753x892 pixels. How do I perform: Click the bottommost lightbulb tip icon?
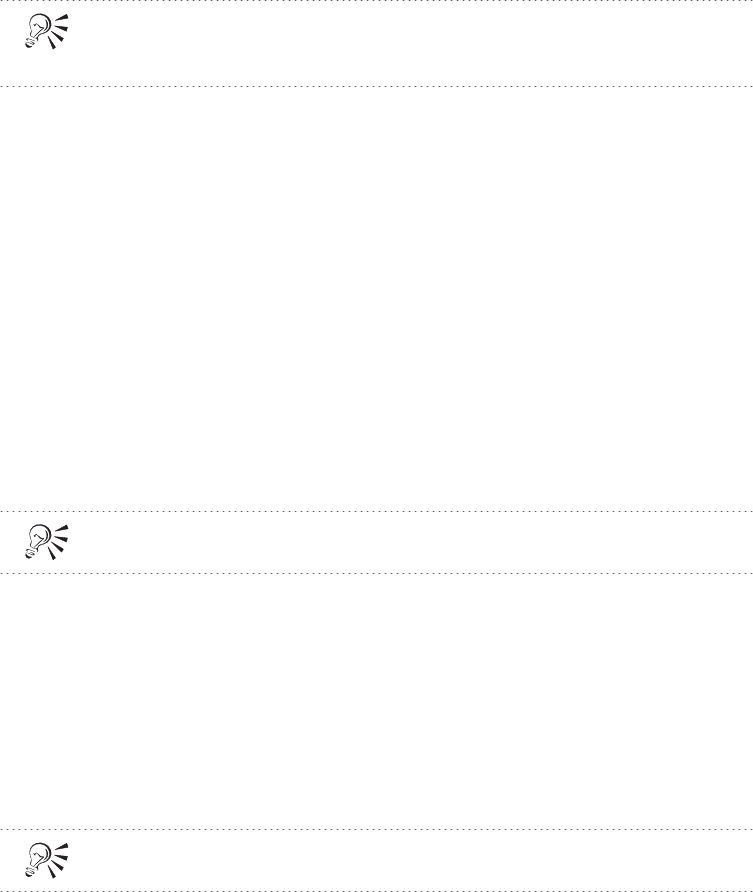[47, 860]
